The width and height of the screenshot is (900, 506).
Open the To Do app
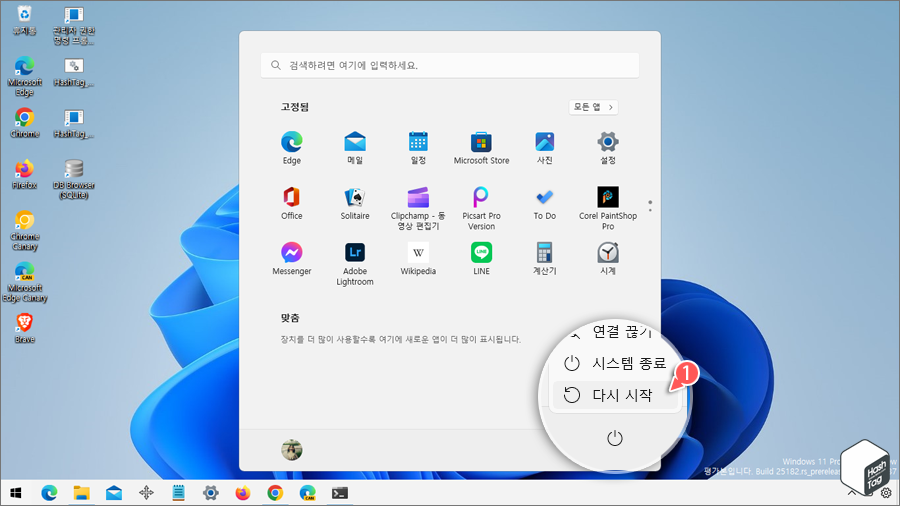pyautogui.click(x=545, y=204)
